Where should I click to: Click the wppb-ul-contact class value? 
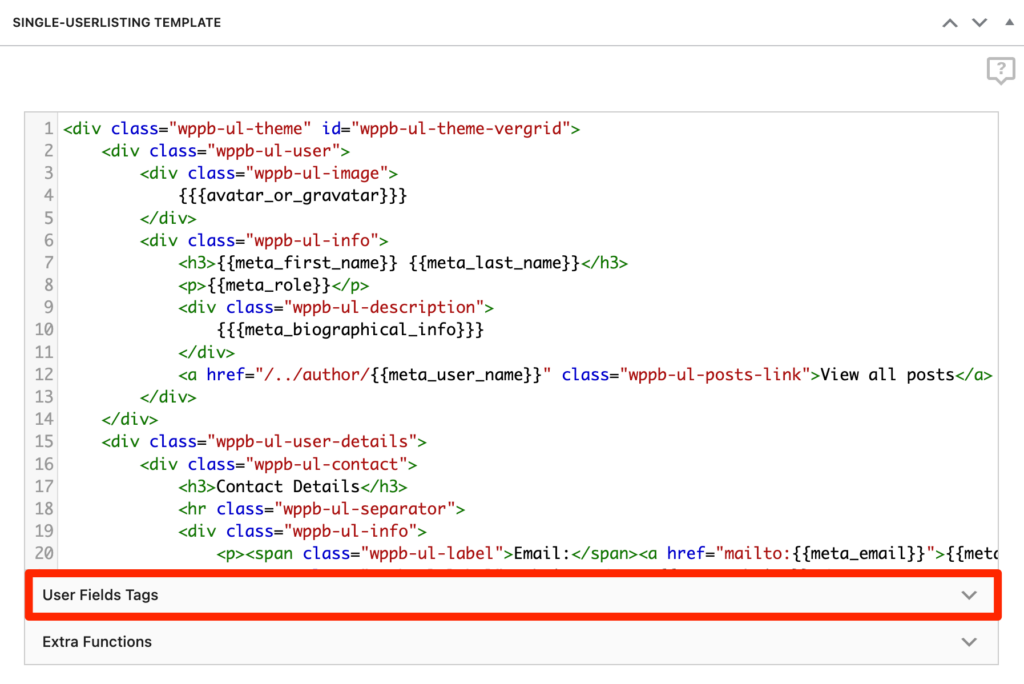coord(326,464)
